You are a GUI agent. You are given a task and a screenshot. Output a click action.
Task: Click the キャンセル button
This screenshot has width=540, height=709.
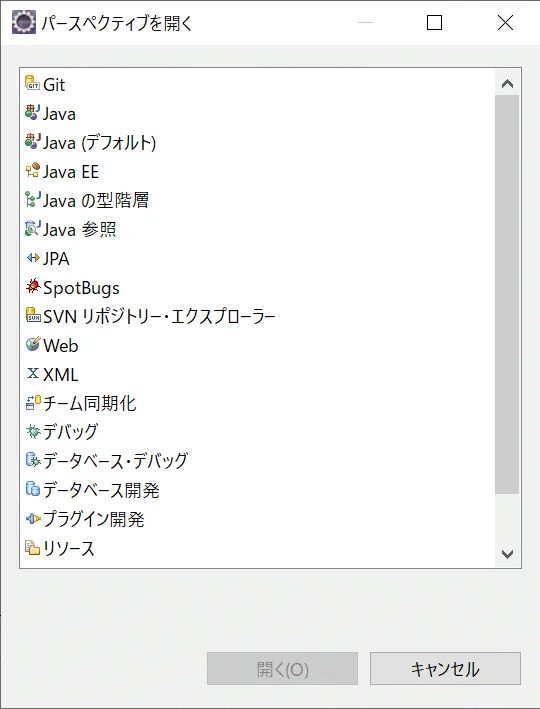445,668
